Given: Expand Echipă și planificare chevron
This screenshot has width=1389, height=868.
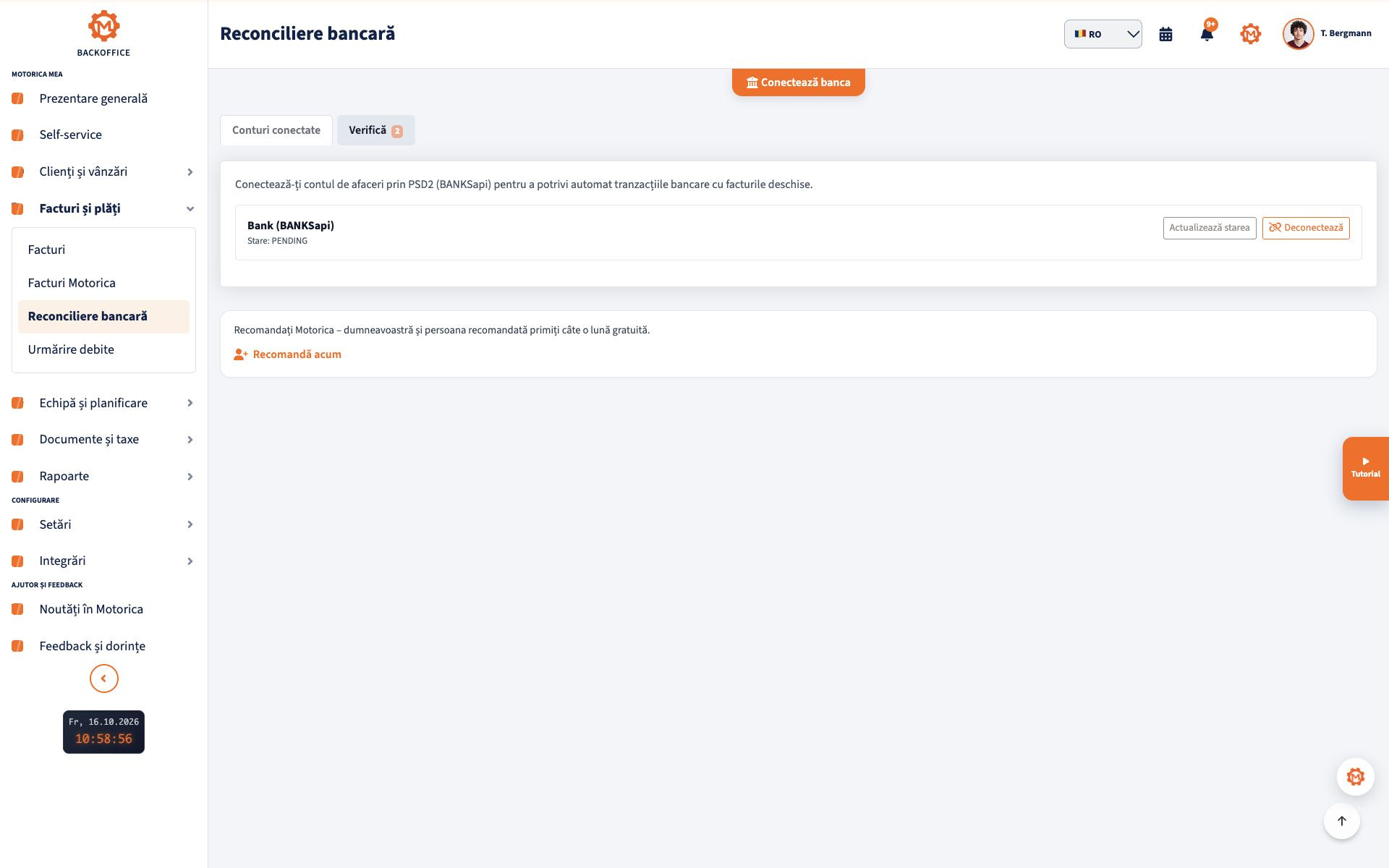Looking at the screenshot, I should click(x=190, y=403).
